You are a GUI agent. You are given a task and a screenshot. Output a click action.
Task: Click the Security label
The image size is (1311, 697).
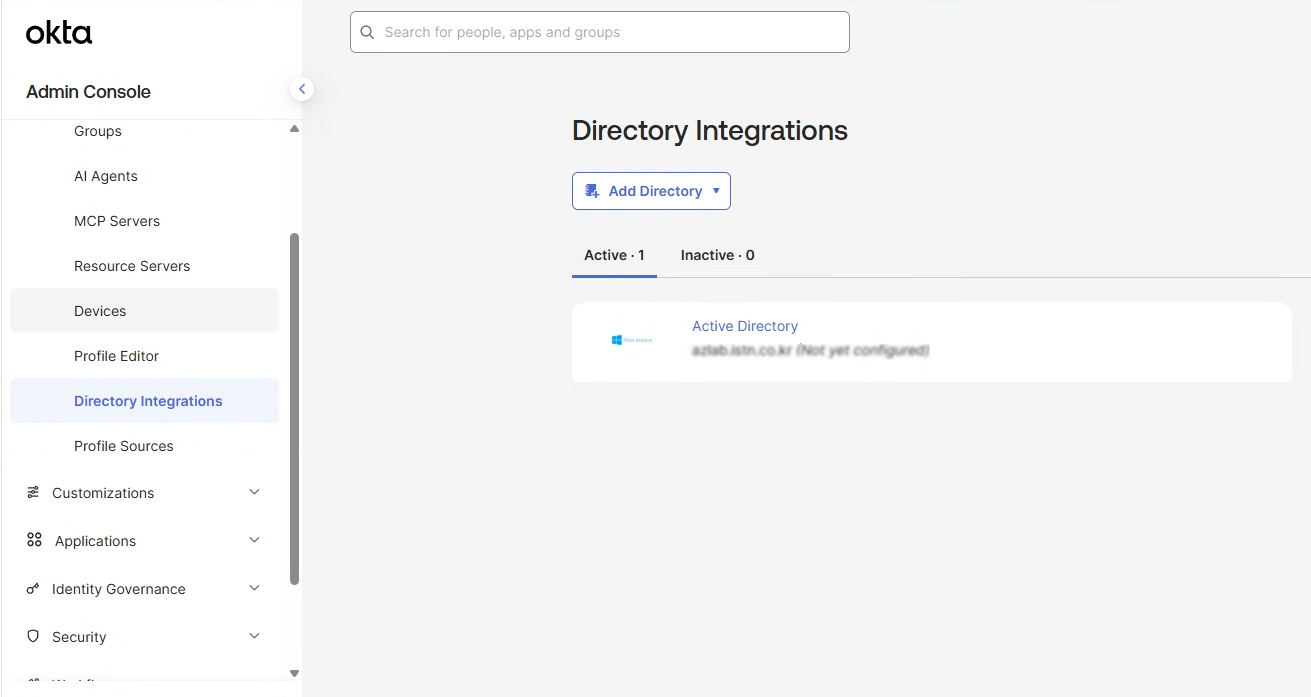79,637
